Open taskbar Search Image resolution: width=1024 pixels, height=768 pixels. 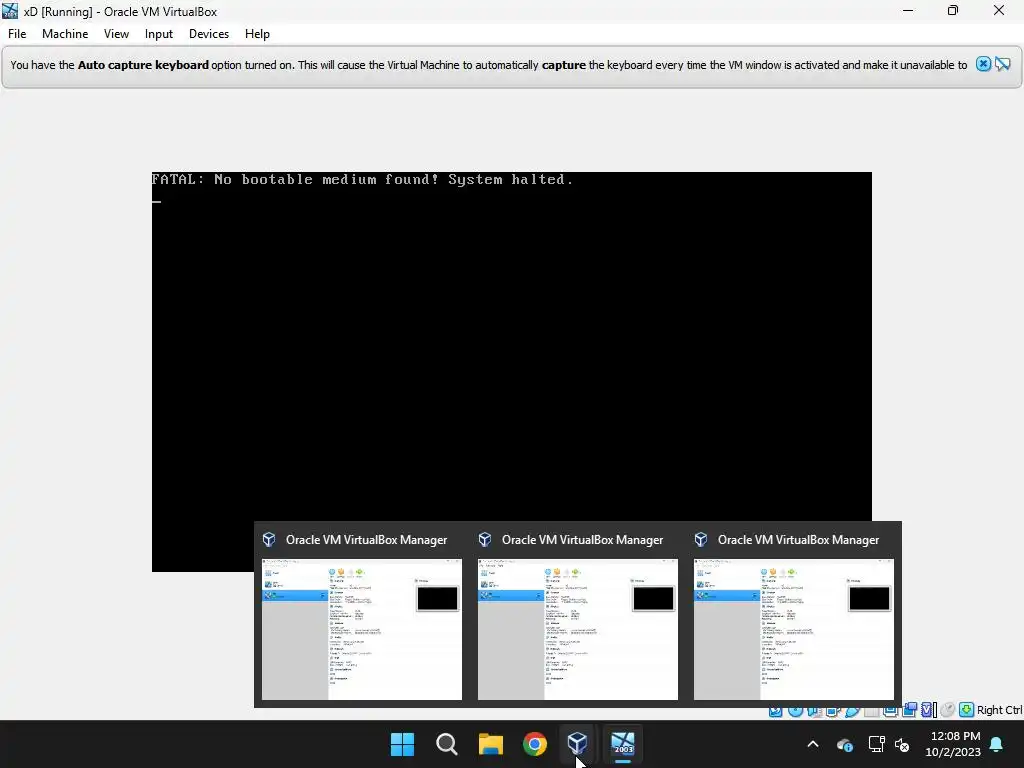447,744
